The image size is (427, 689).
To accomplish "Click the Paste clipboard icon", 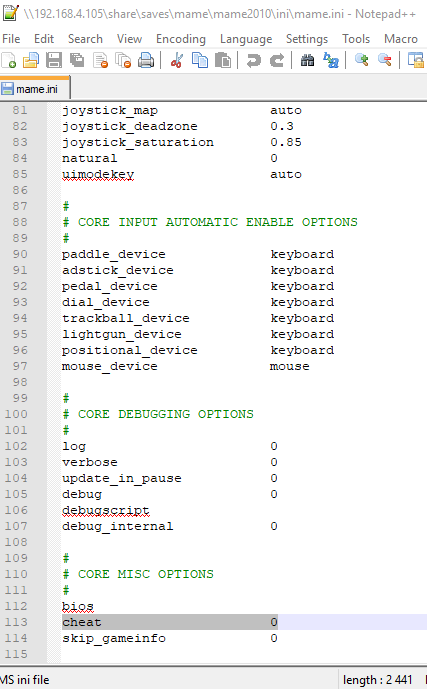I will (x=223, y=60).
